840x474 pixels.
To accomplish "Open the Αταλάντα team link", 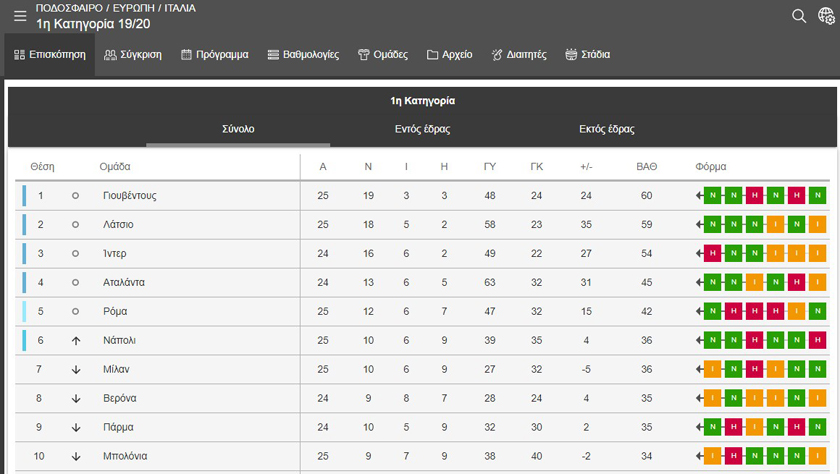I will [x=124, y=282].
